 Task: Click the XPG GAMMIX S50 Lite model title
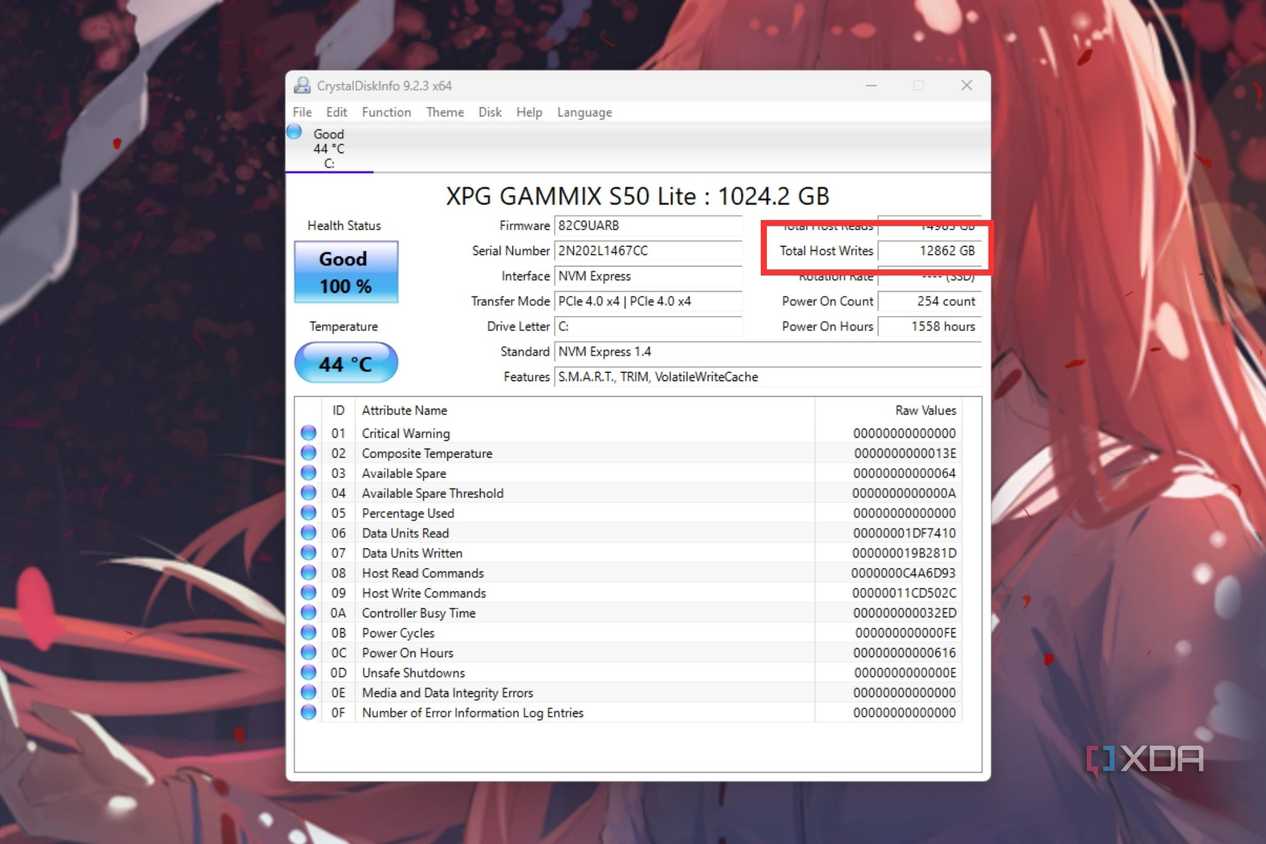click(x=638, y=196)
